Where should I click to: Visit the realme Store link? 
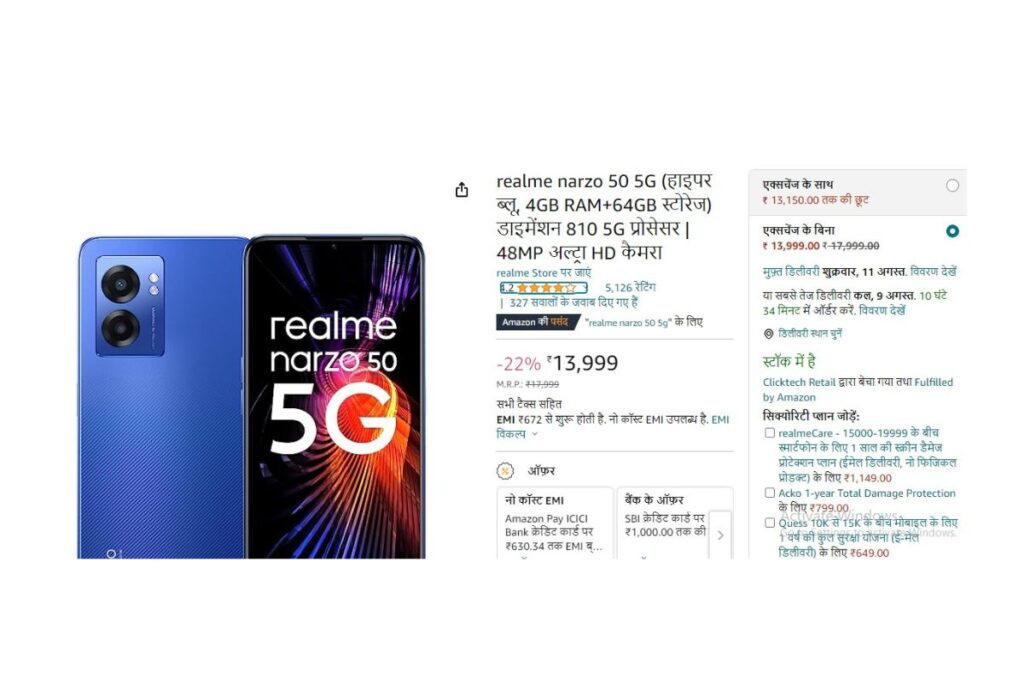point(543,273)
